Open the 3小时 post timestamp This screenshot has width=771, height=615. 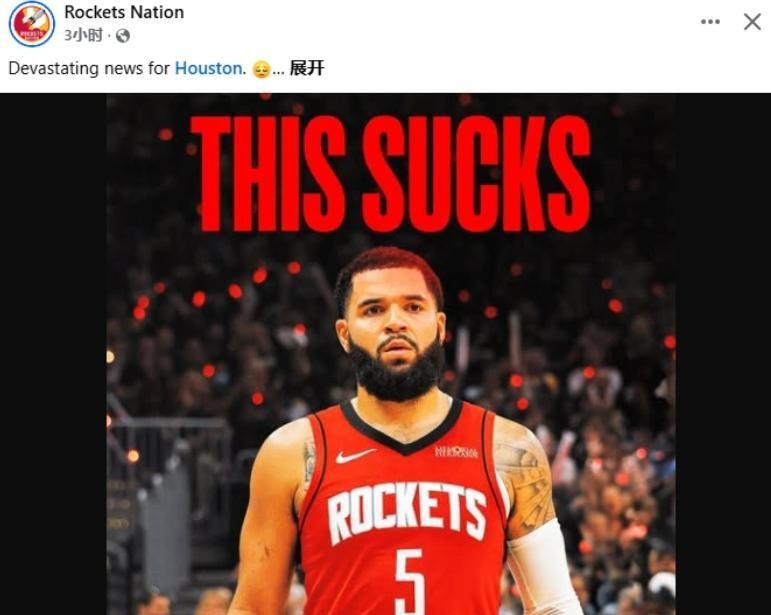click(84, 35)
